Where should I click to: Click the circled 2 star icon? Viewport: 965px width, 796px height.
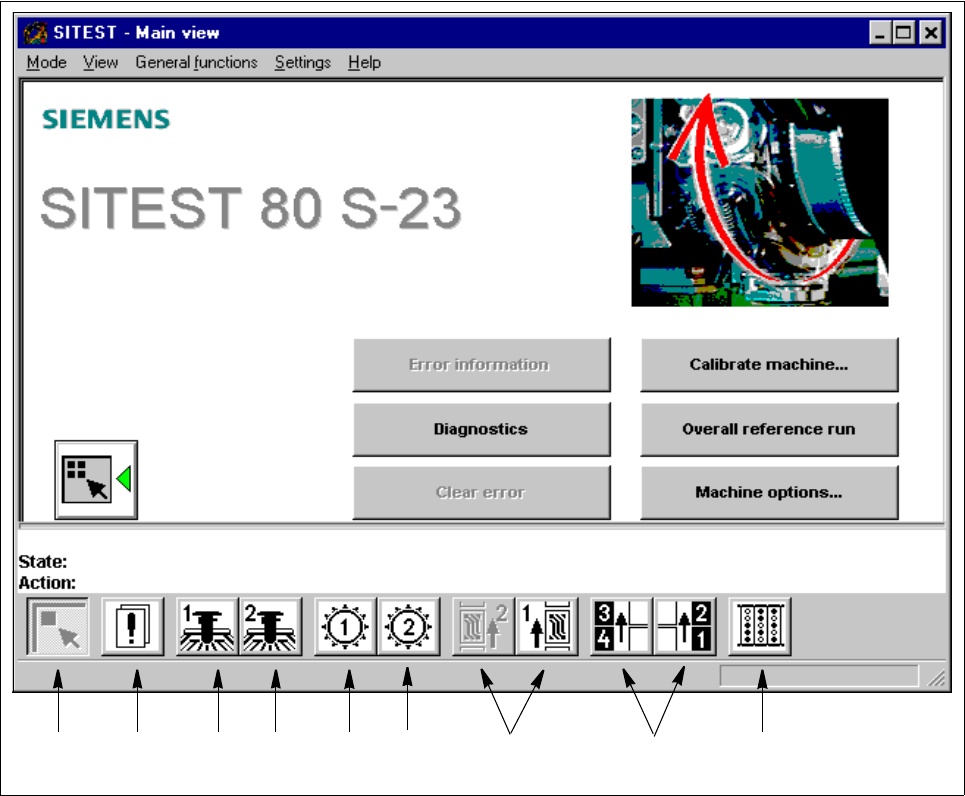(x=409, y=627)
